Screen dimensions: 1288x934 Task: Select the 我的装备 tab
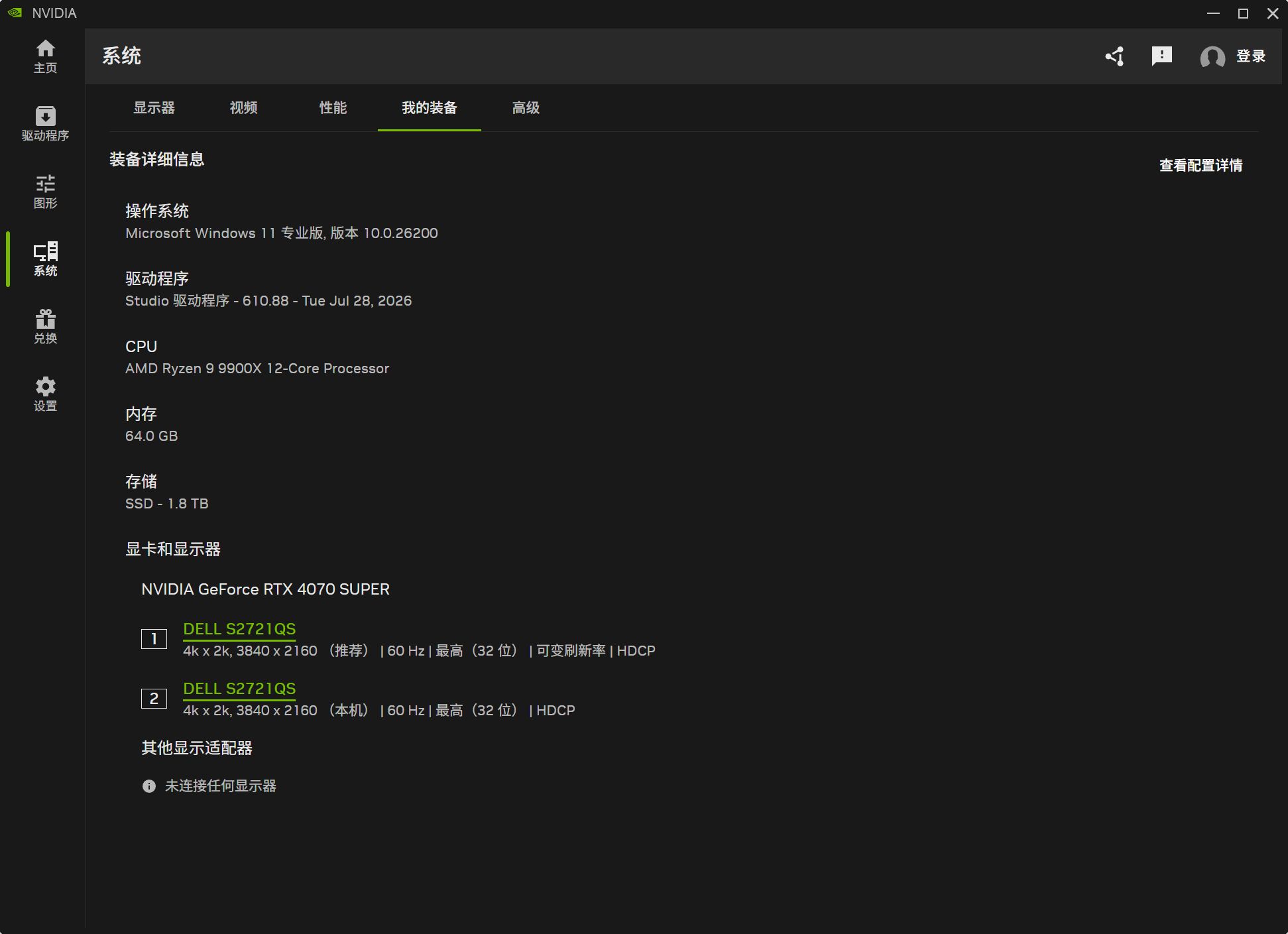point(430,108)
